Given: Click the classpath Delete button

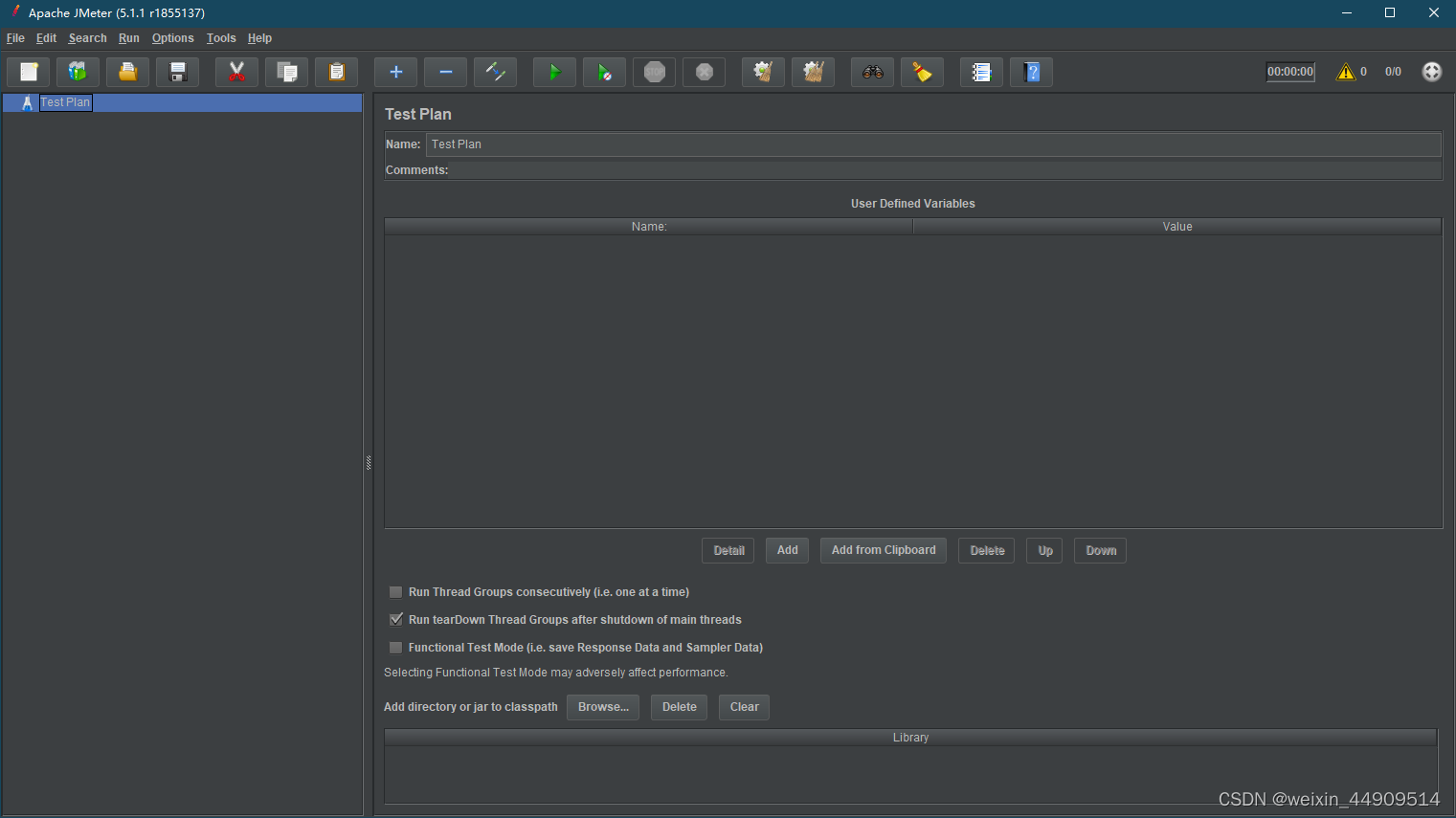Looking at the screenshot, I should (x=680, y=707).
